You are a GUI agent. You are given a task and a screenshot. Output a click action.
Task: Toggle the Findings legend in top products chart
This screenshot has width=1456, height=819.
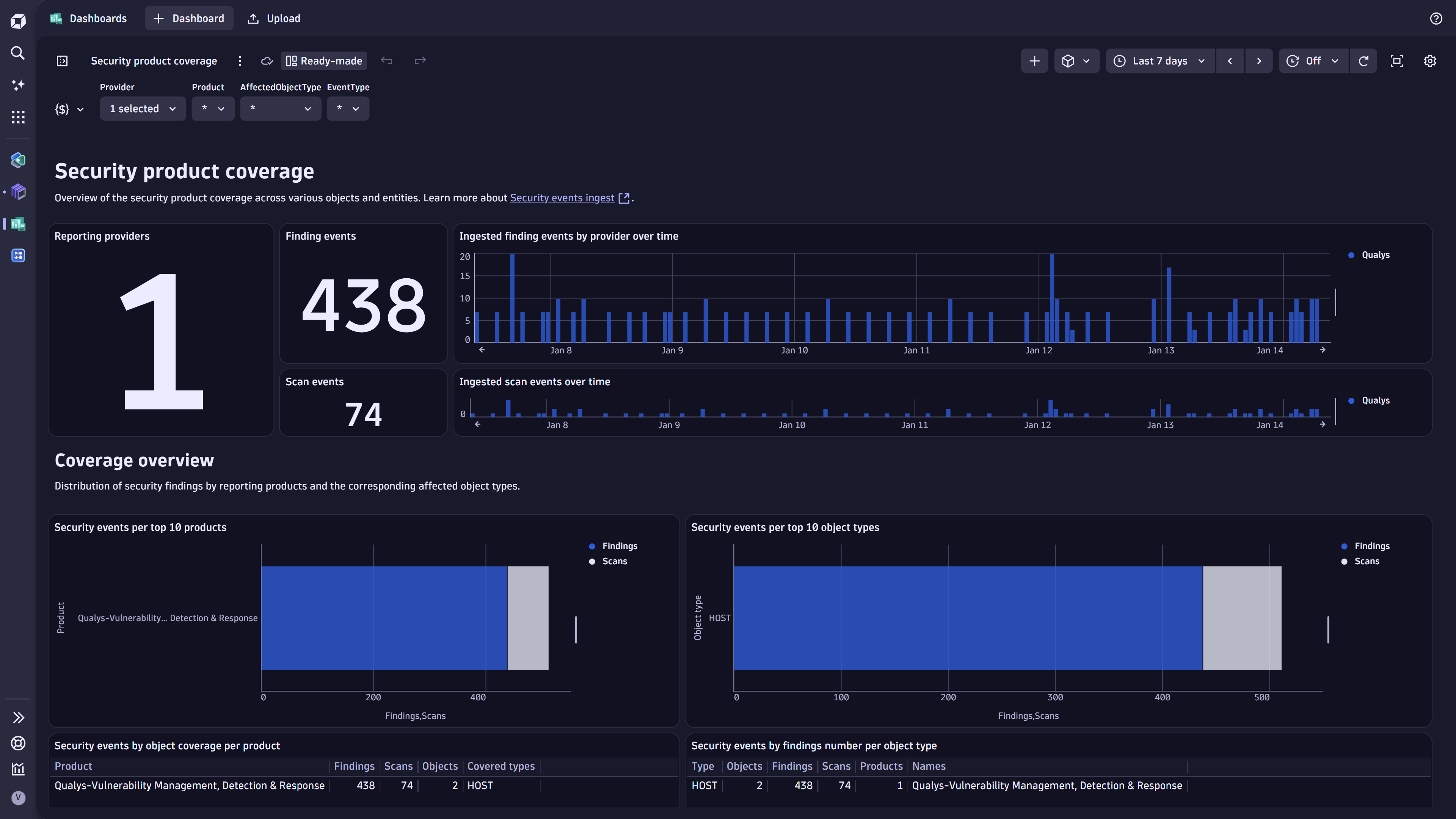click(x=613, y=546)
